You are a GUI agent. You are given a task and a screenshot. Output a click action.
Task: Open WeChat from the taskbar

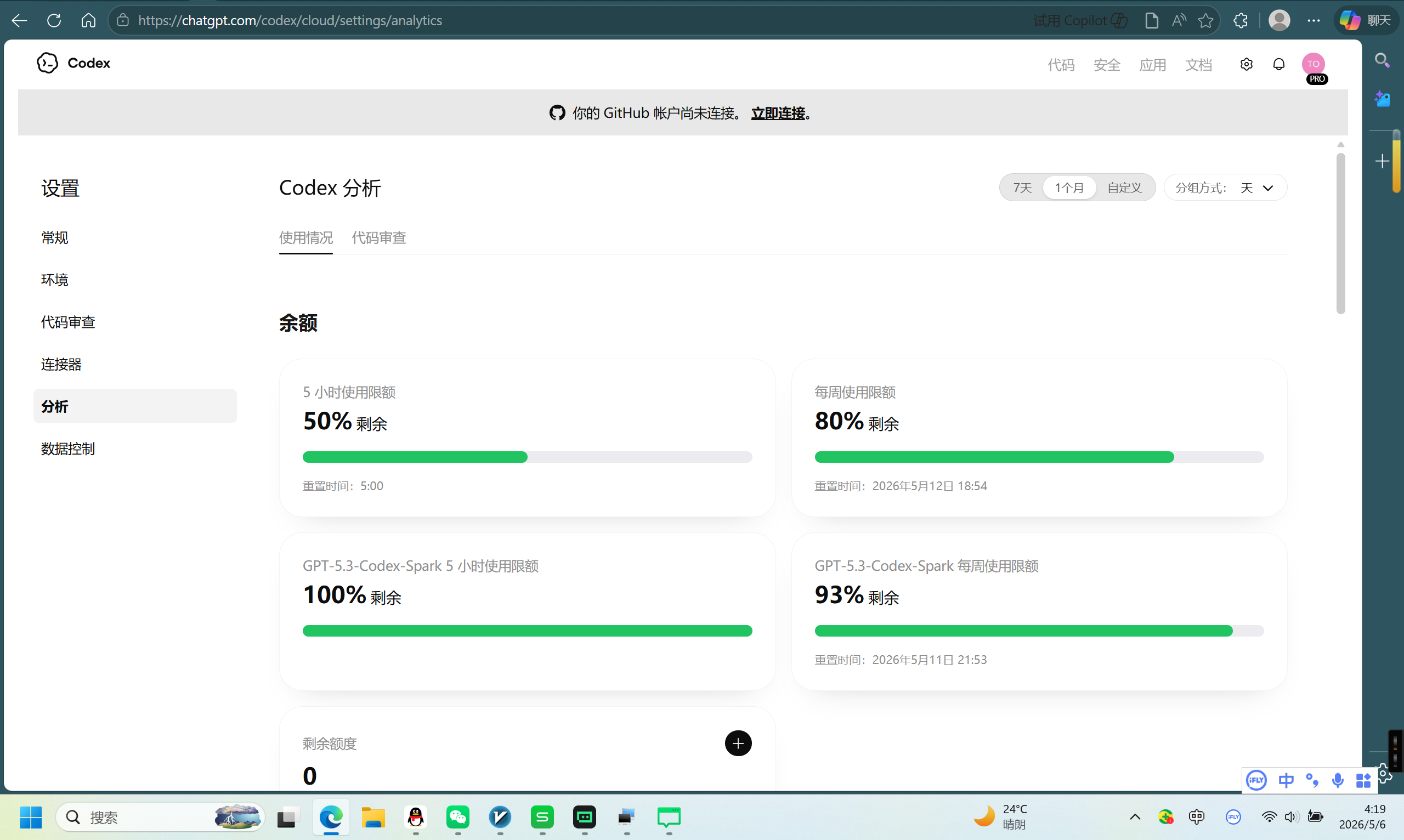click(x=457, y=817)
